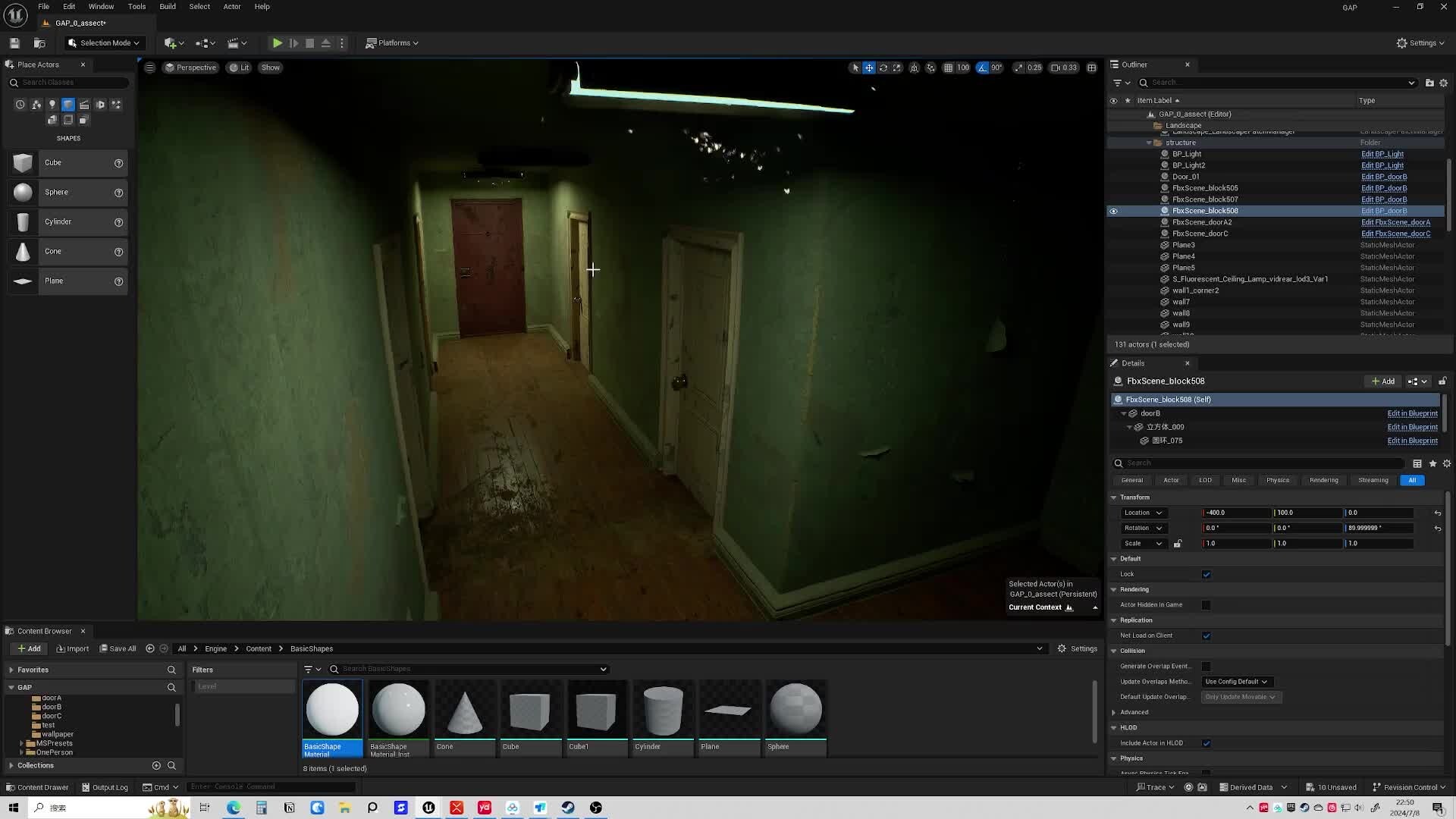1456x819 pixels.
Task: Click the Import button in Content Browser
Action: [x=73, y=648]
